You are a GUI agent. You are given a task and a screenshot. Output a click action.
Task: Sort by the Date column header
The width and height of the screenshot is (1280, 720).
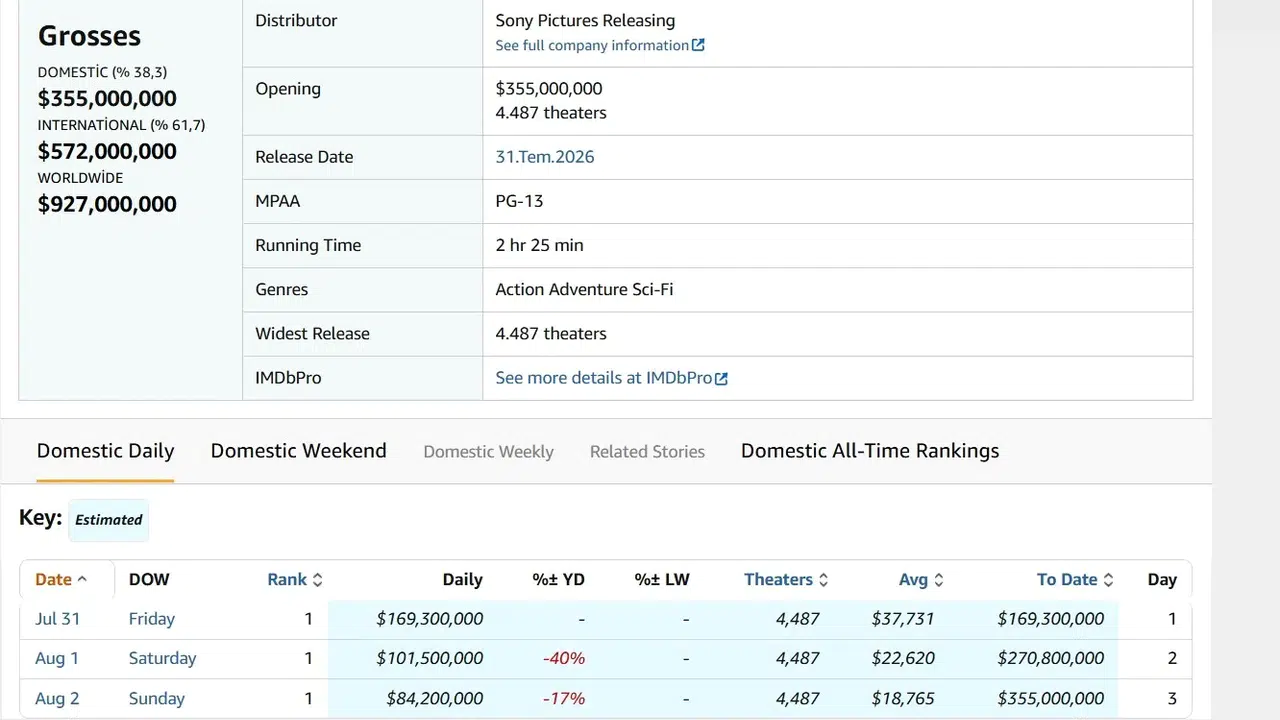(x=53, y=580)
